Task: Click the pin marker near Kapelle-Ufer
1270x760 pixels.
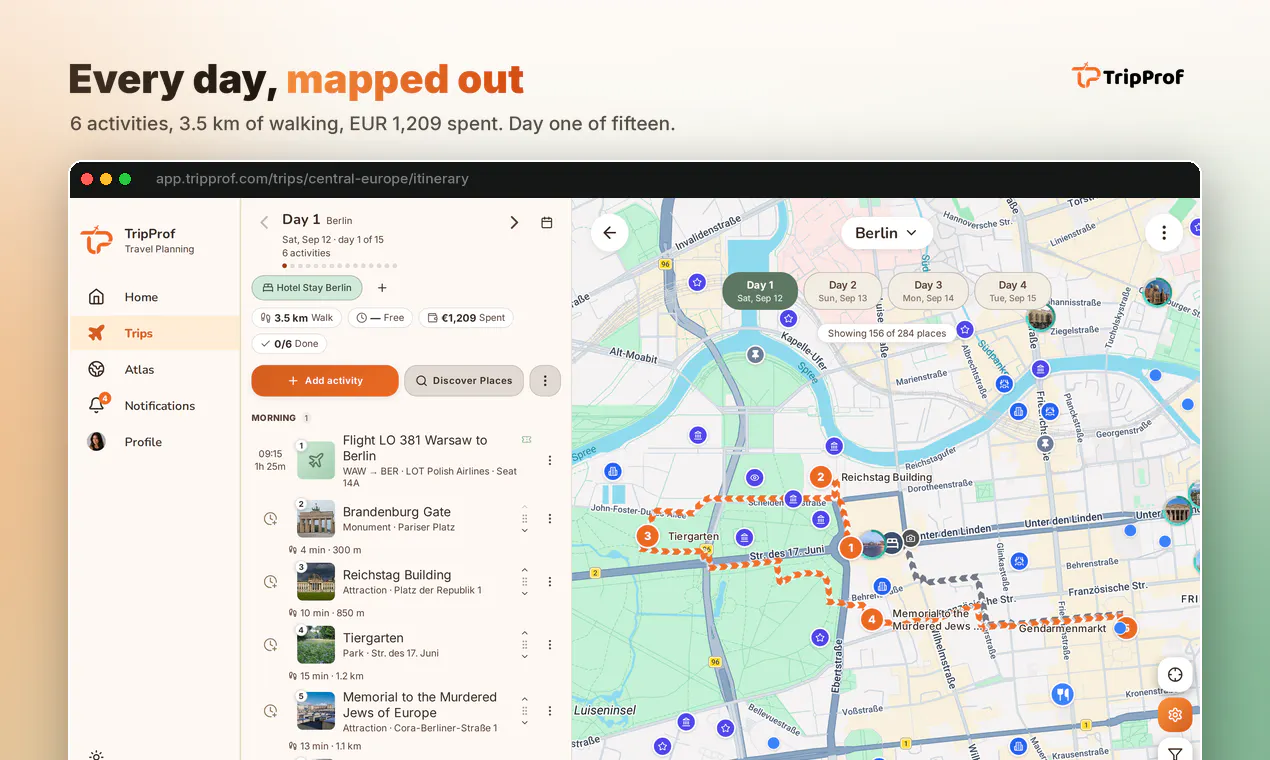Action: click(x=755, y=354)
